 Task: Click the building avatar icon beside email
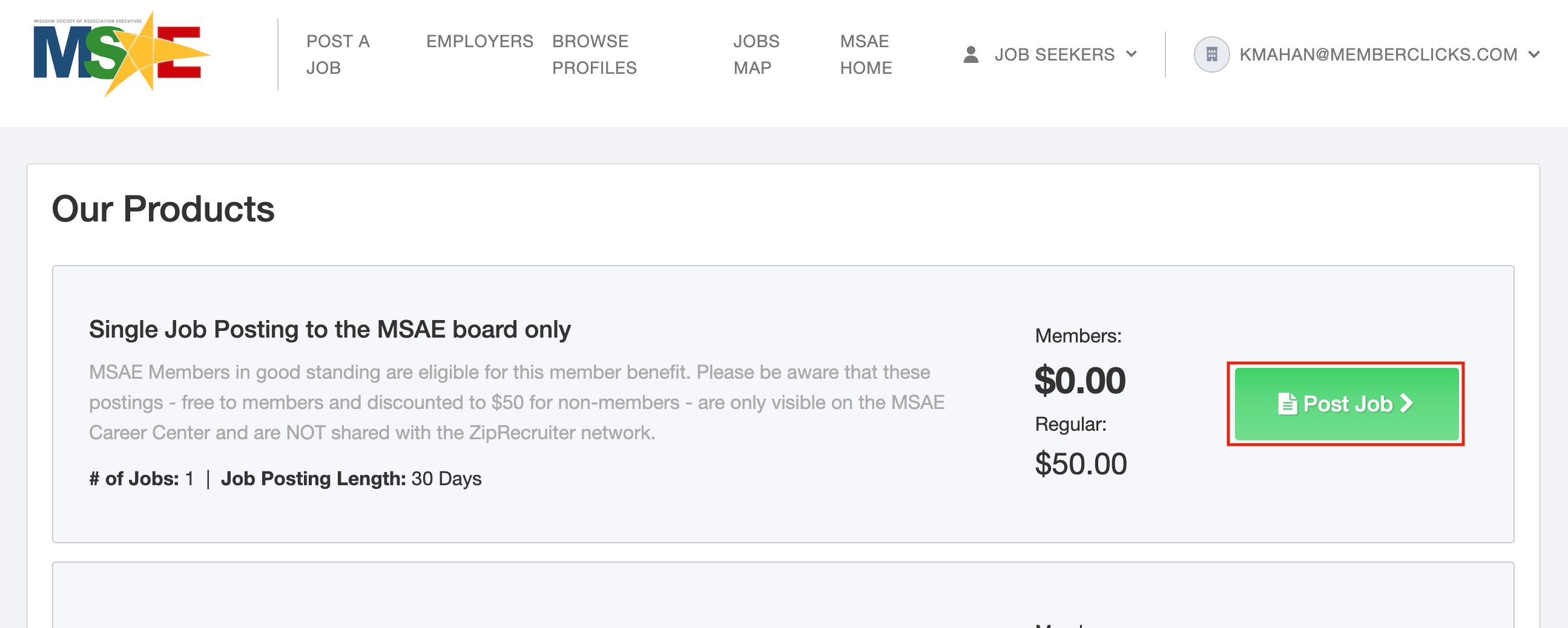pos(1211,55)
